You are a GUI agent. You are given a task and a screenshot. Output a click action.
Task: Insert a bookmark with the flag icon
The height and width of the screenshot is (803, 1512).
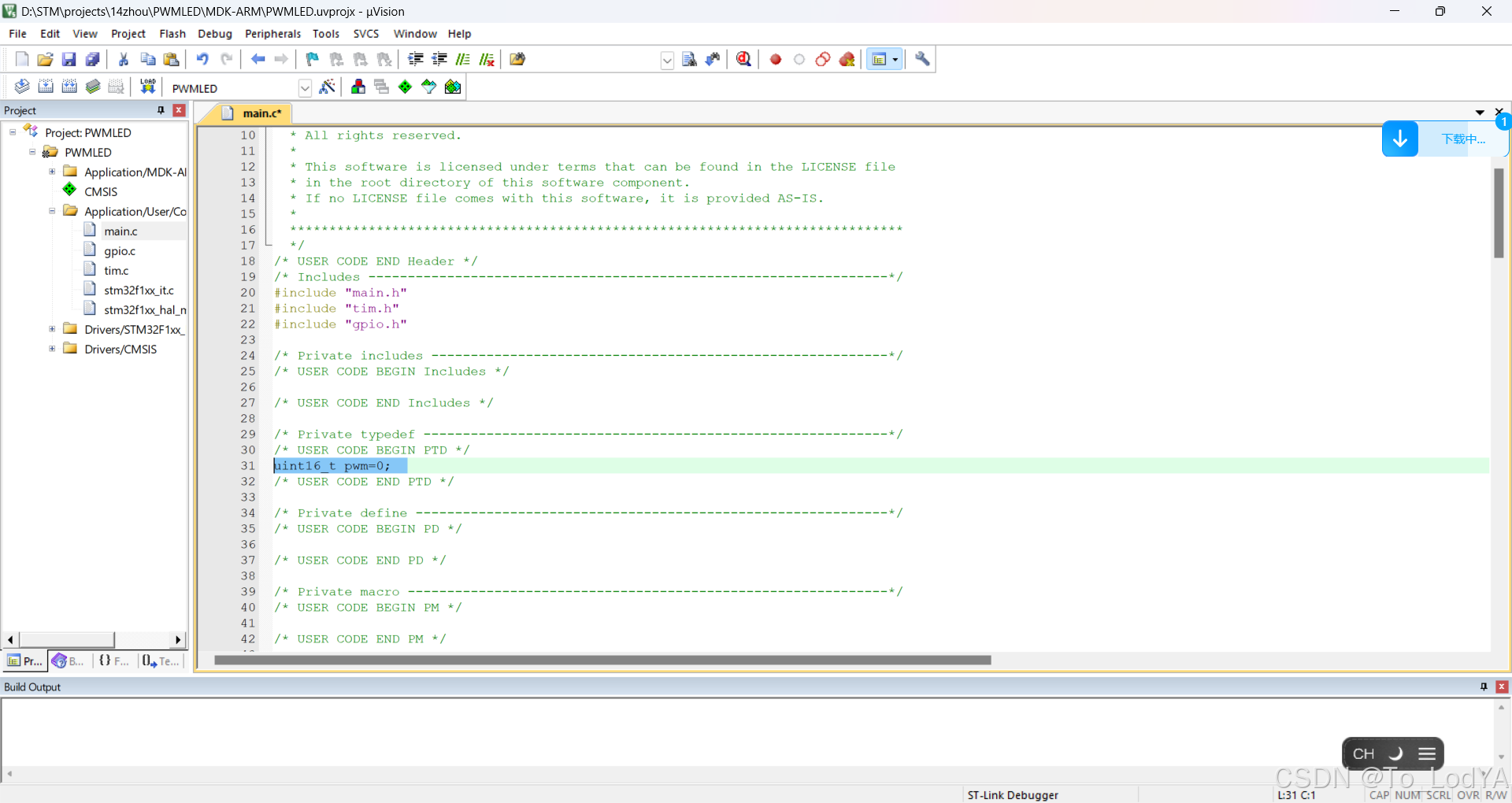coord(313,59)
